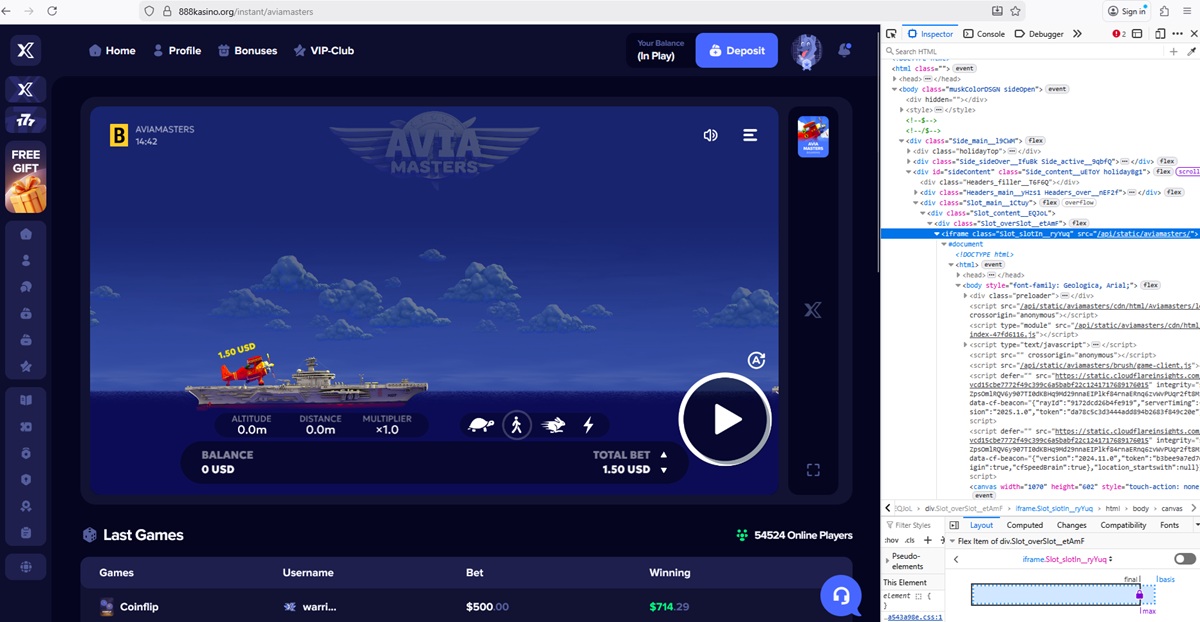
Task: Click the eyedropper color picker tool
Action: pos(1191,51)
